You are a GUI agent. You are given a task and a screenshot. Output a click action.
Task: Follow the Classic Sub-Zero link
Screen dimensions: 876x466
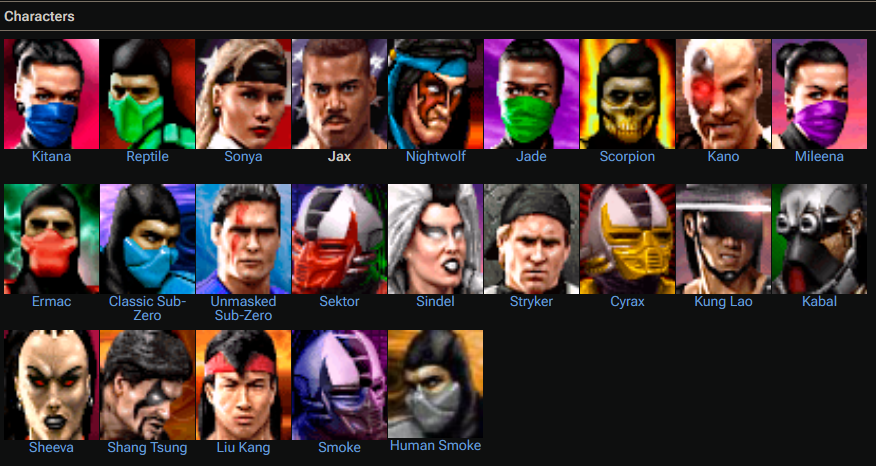tap(147, 308)
